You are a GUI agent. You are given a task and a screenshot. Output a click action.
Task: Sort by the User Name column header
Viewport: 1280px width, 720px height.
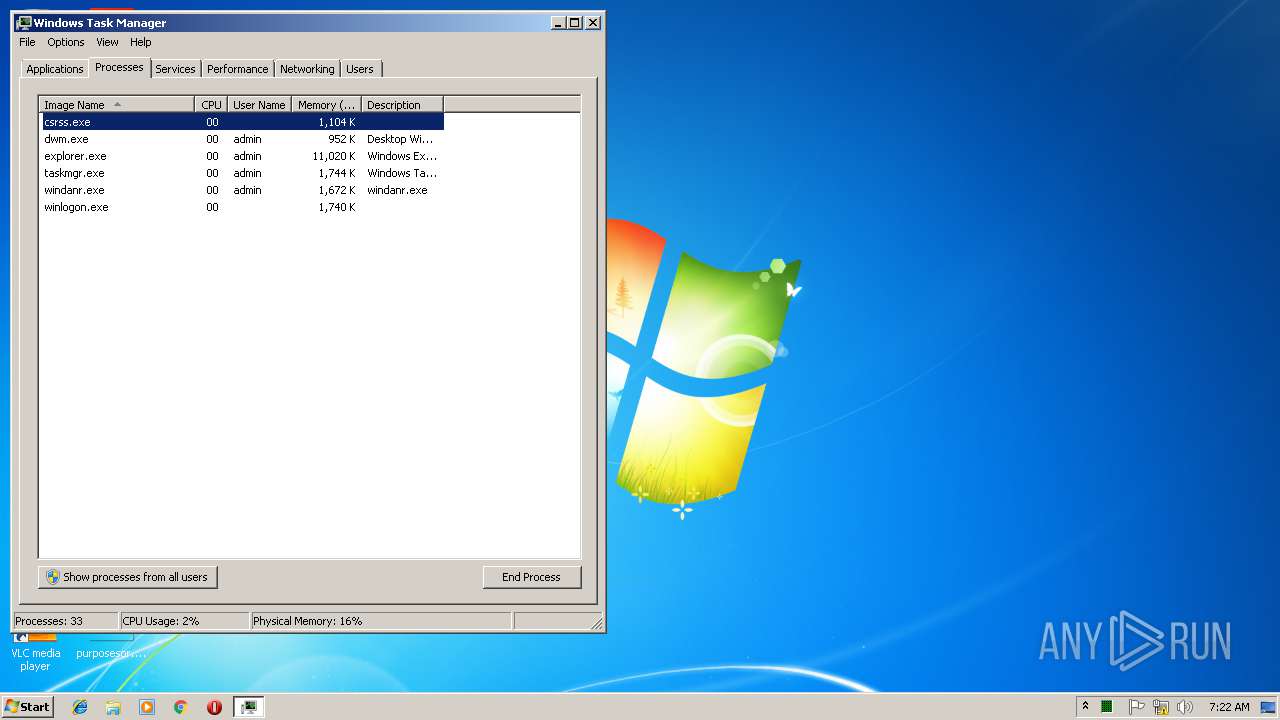259,104
